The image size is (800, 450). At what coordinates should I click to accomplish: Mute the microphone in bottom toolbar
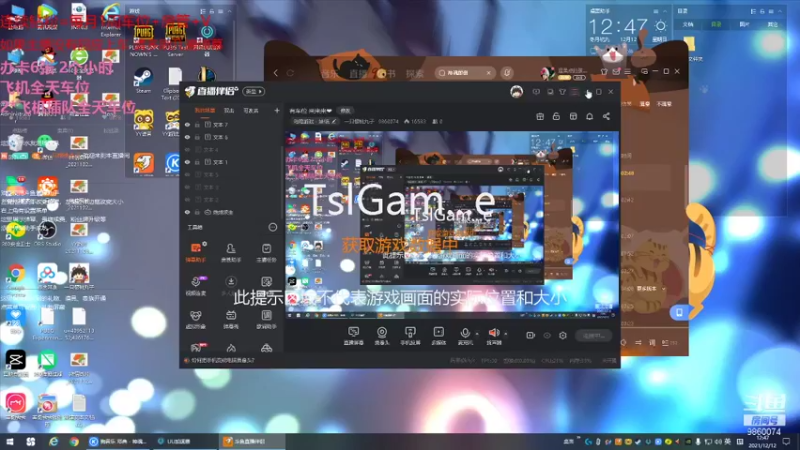(465, 335)
